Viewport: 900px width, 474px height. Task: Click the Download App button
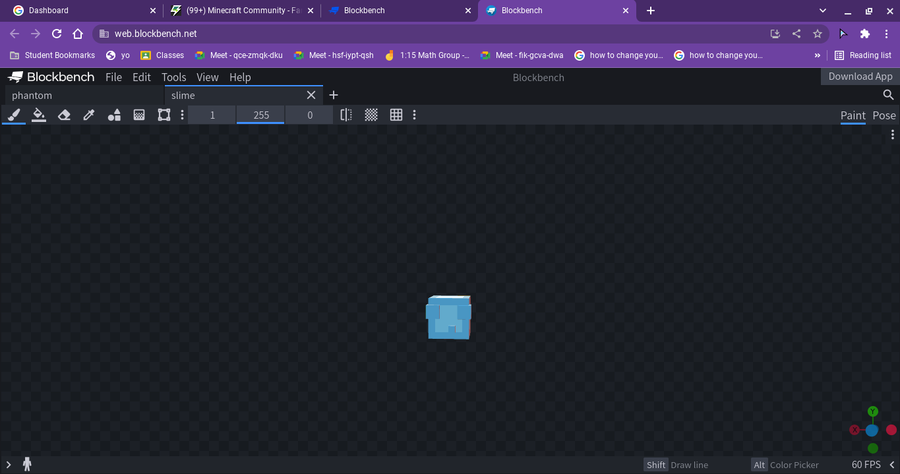tap(860, 76)
